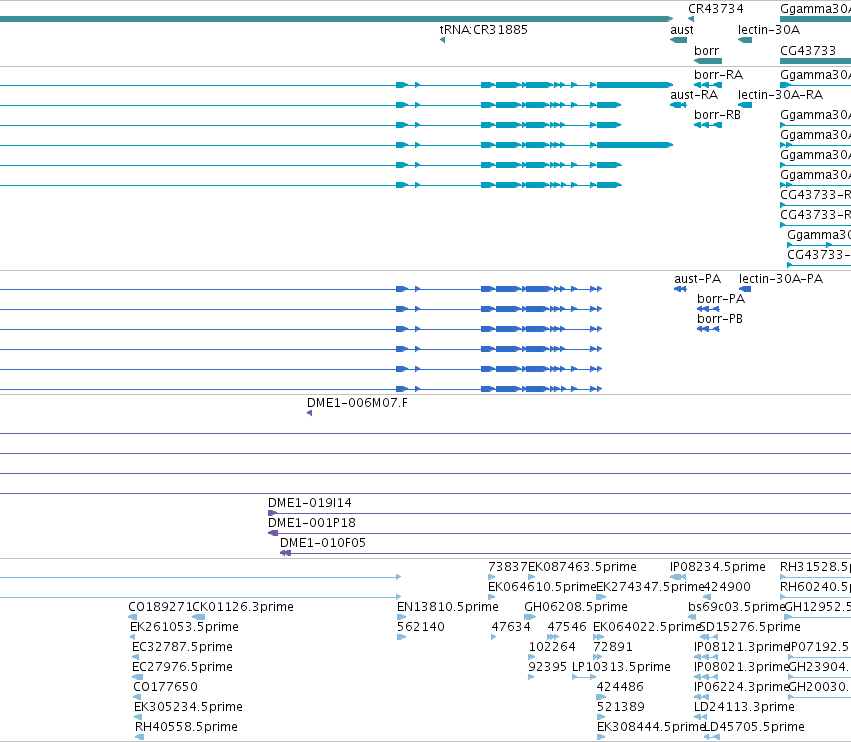Click the EC27976.5prime EST label
Screen dimensions: 851x742
[x=182, y=667]
